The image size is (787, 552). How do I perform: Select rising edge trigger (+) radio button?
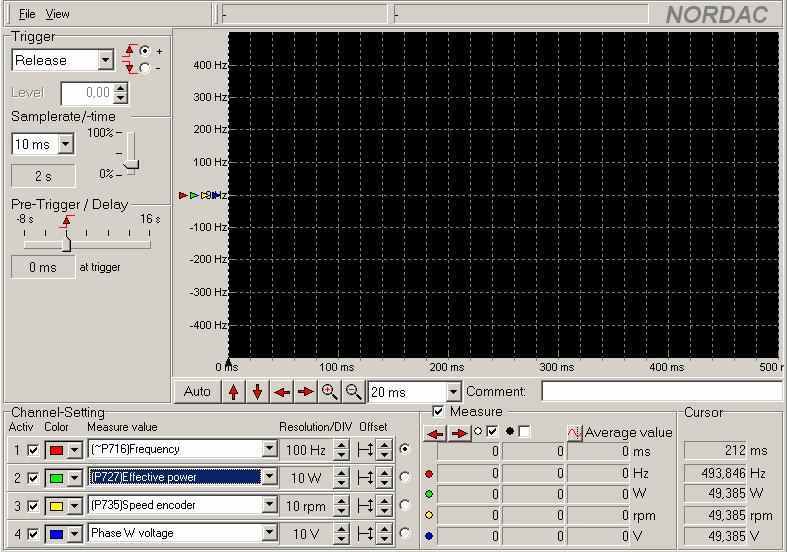coord(145,51)
